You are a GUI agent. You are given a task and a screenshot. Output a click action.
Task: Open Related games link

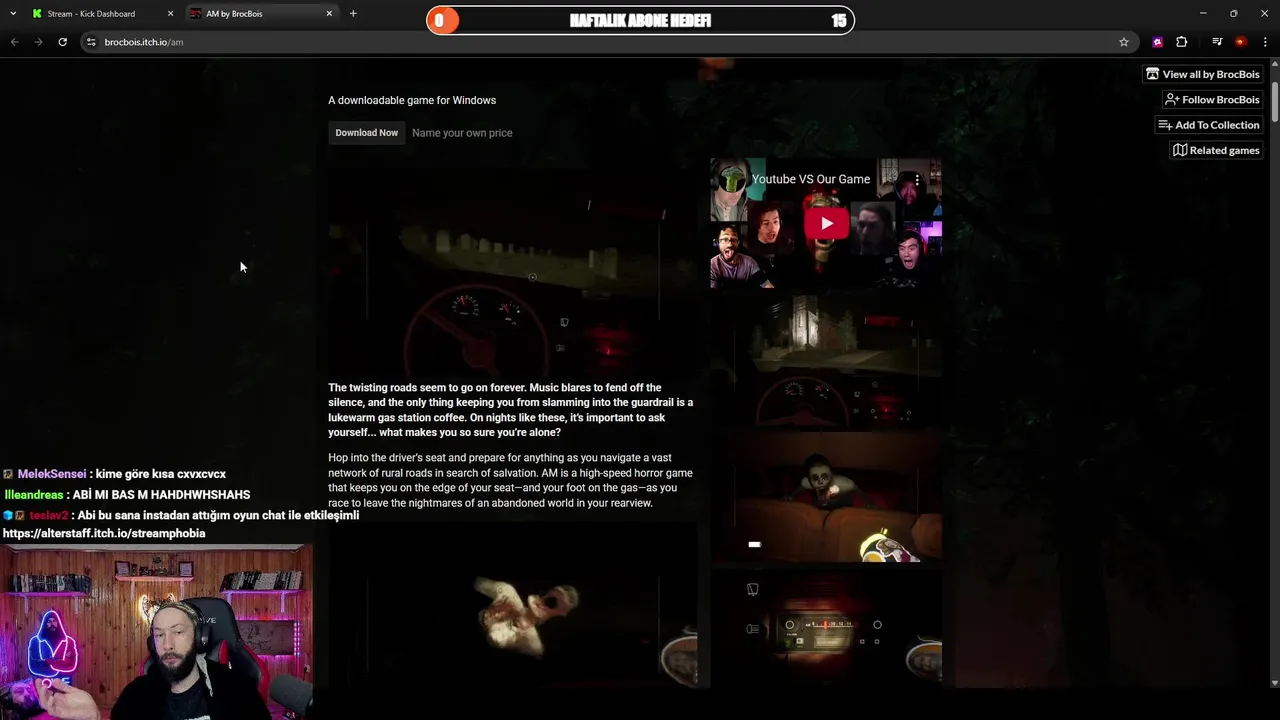[1216, 150]
